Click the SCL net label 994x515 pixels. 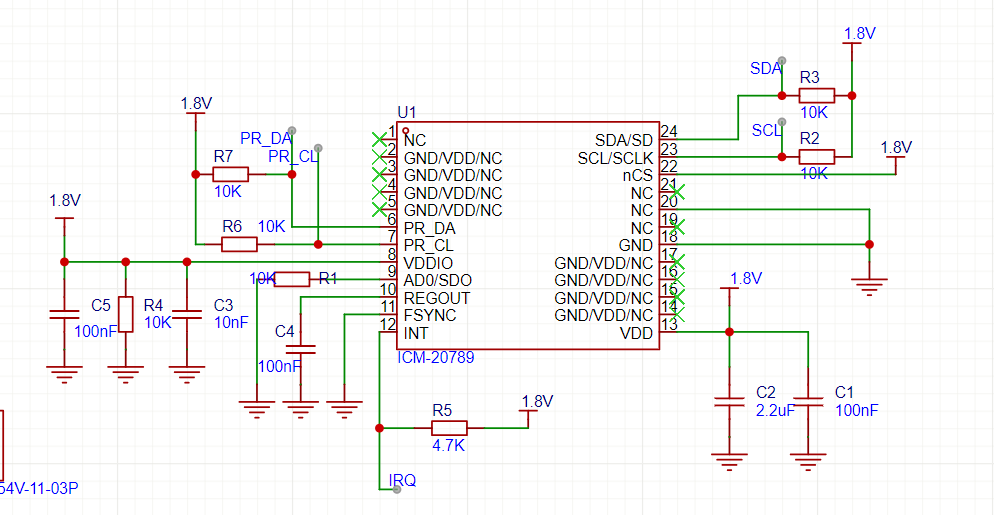tap(766, 130)
